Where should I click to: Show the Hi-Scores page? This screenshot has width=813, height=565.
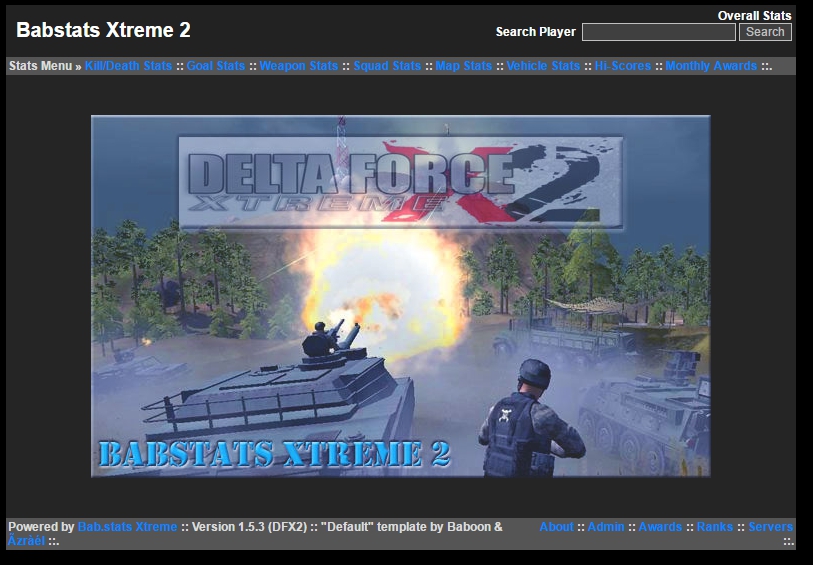(623, 66)
